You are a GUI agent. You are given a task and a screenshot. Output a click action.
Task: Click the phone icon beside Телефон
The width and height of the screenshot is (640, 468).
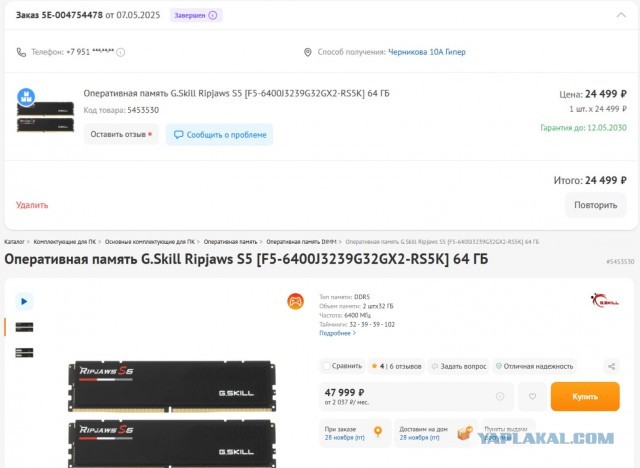tap(21, 52)
